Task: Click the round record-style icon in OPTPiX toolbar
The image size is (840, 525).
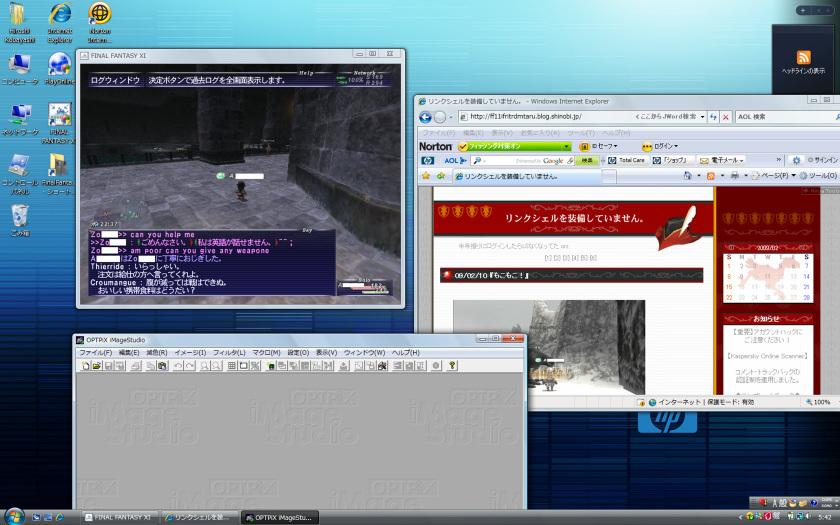Action: [436, 365]
